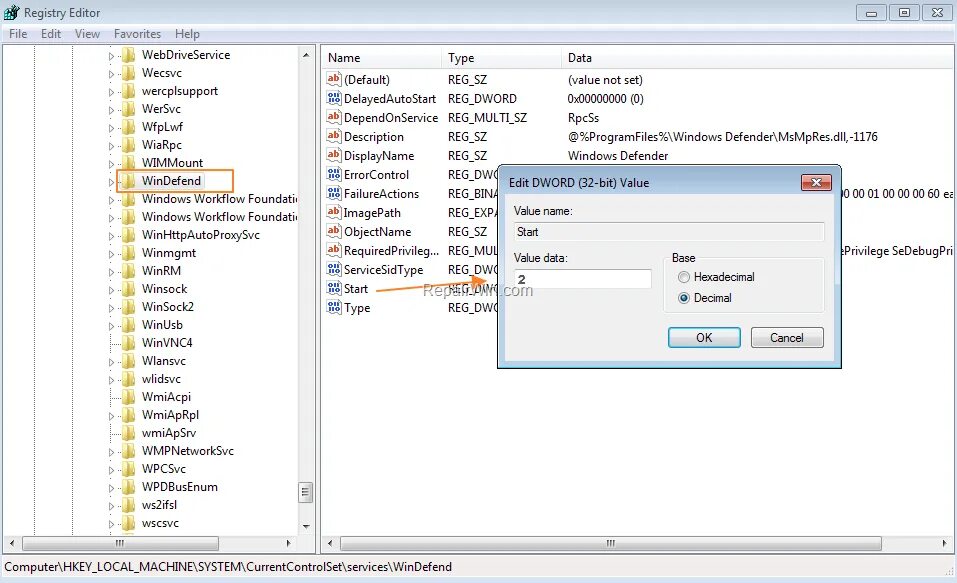Expand the WPCSvc tree node

pos(111,470)
